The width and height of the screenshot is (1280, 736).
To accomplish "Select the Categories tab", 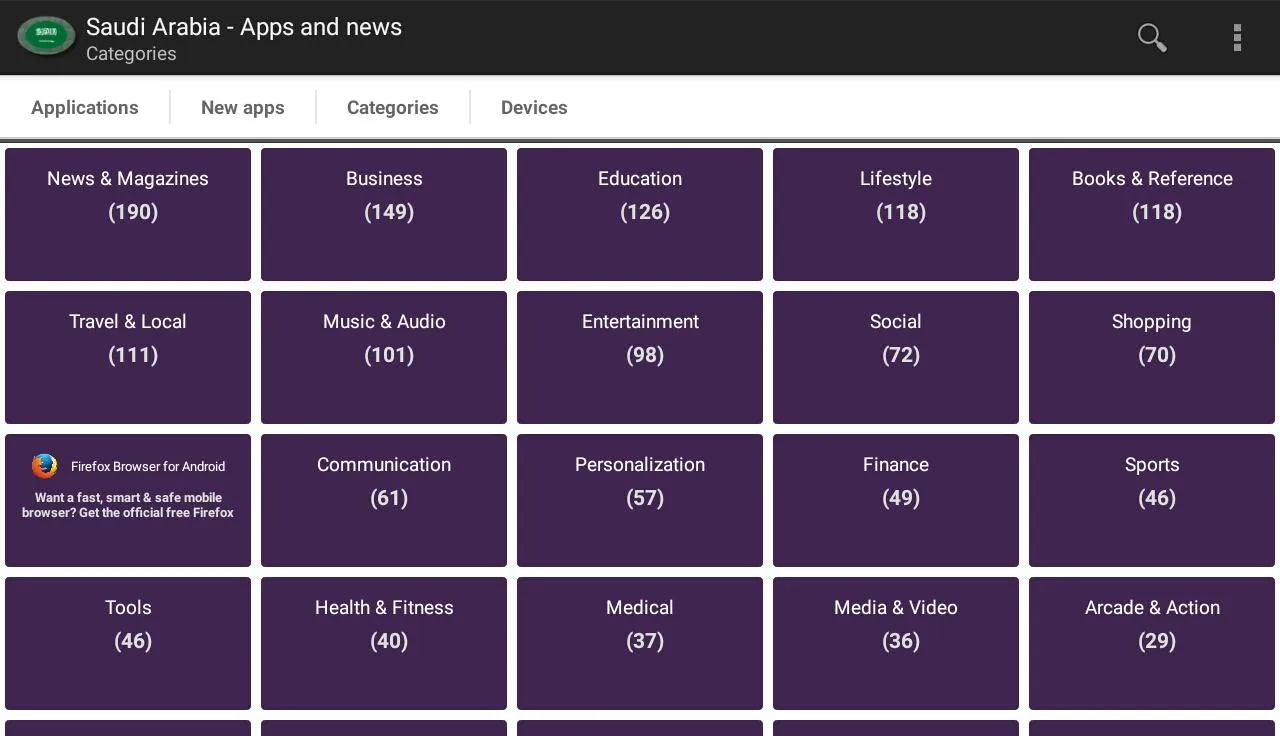I will pos(393,107).
